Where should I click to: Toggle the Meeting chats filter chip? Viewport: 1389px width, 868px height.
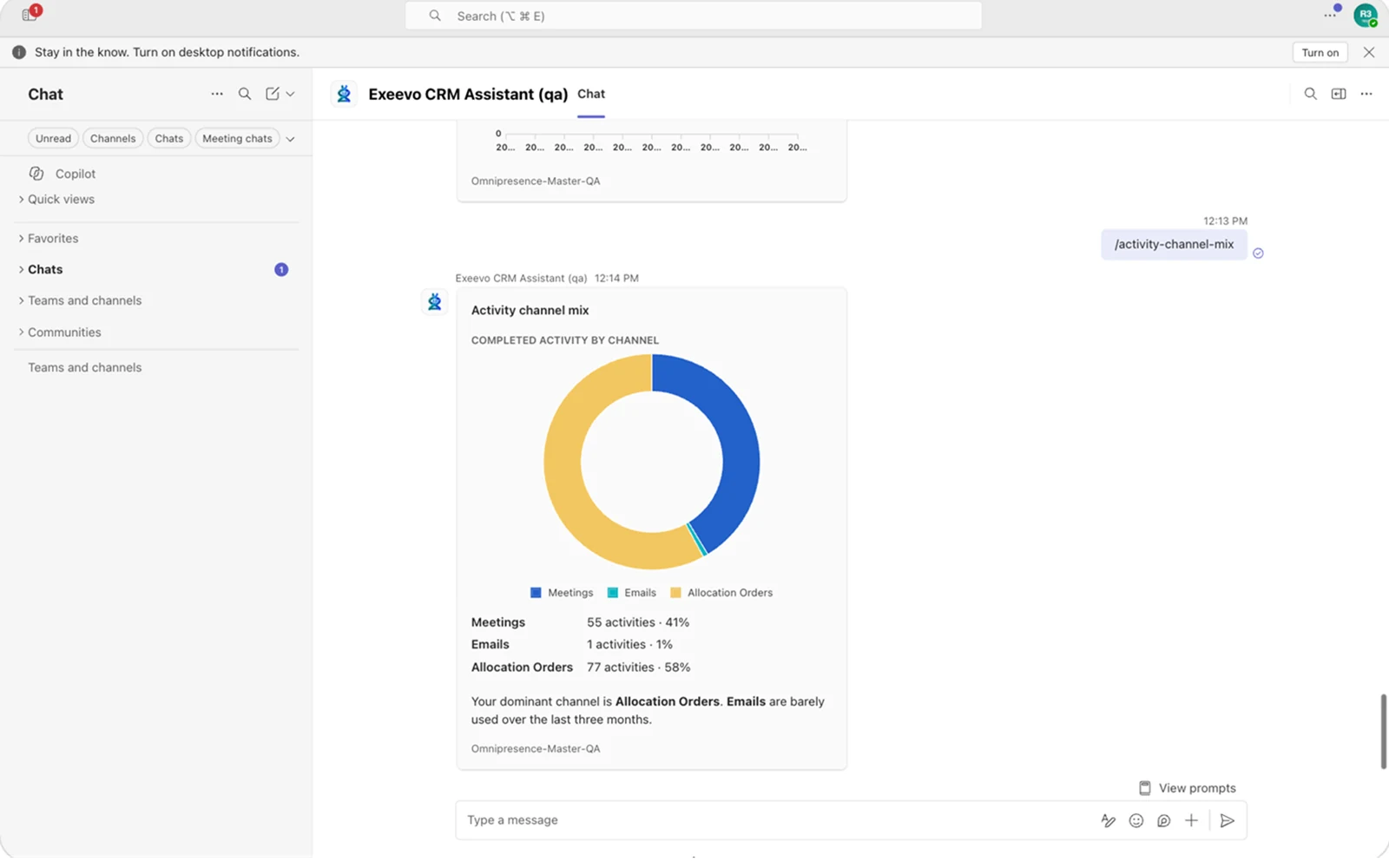click(237, 138)
